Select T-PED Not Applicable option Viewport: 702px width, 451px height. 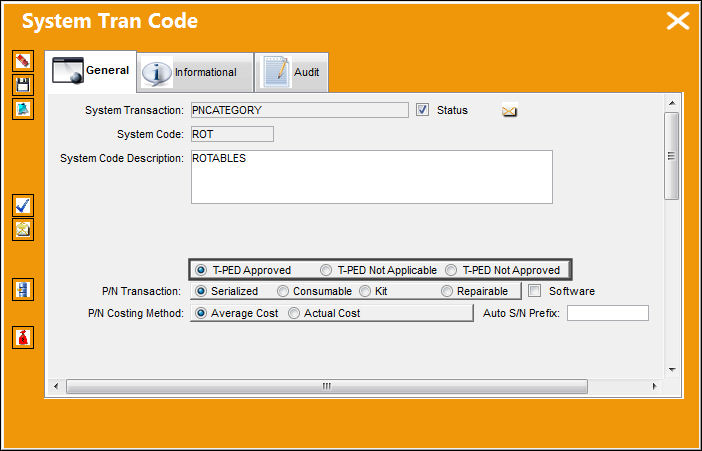click(326, 270)
